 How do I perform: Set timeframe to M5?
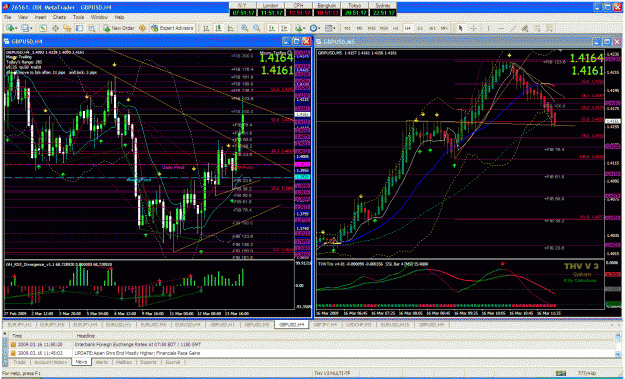[x=359, y=28]
